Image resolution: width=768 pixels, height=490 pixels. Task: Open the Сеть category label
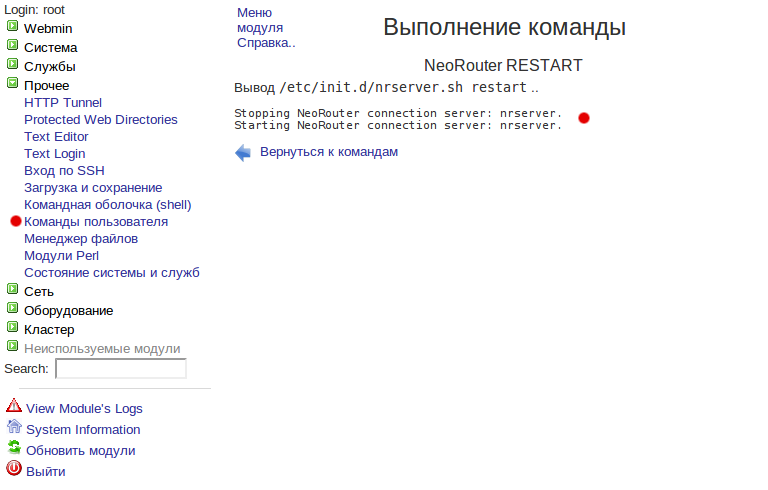point(39,292)
